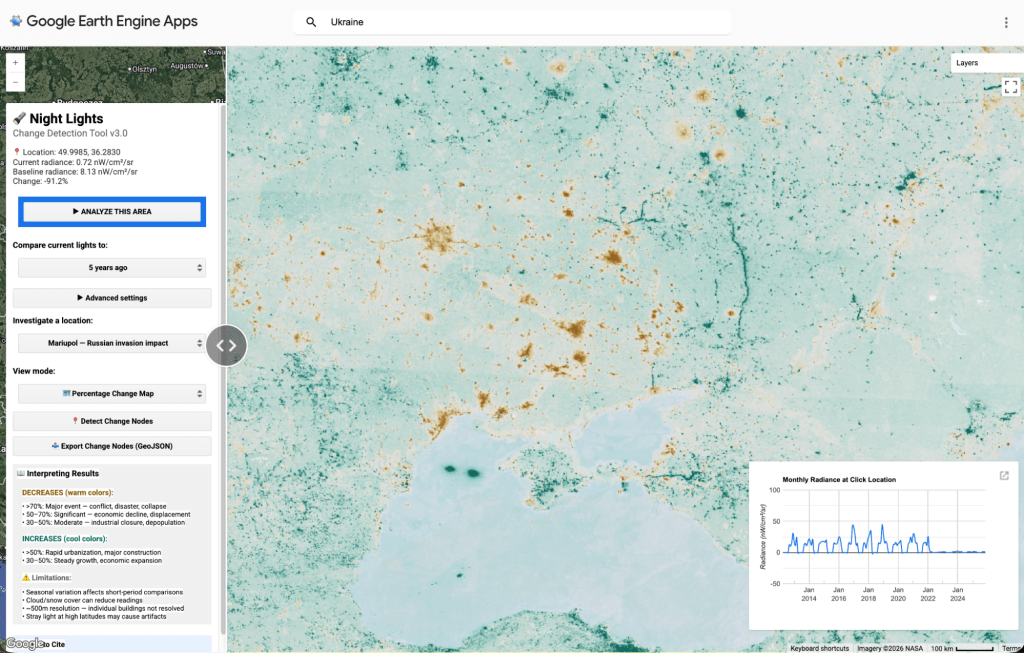Click the 'INCREASES (cool colors)' heading
The height and width of the screenshot is (653, 1024).
(x=65, y=539)
